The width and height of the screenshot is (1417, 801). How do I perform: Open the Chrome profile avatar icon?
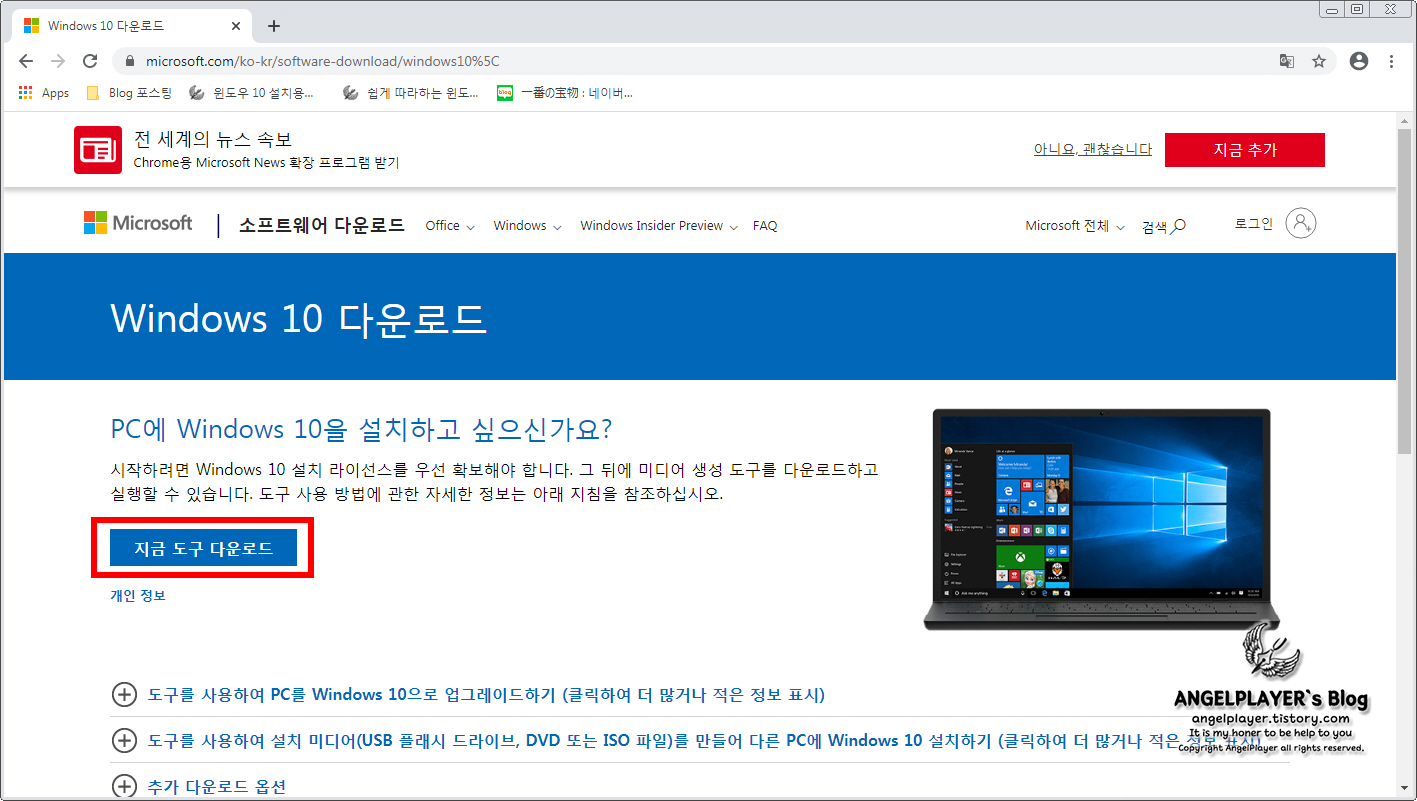(x=1358, y=61)
